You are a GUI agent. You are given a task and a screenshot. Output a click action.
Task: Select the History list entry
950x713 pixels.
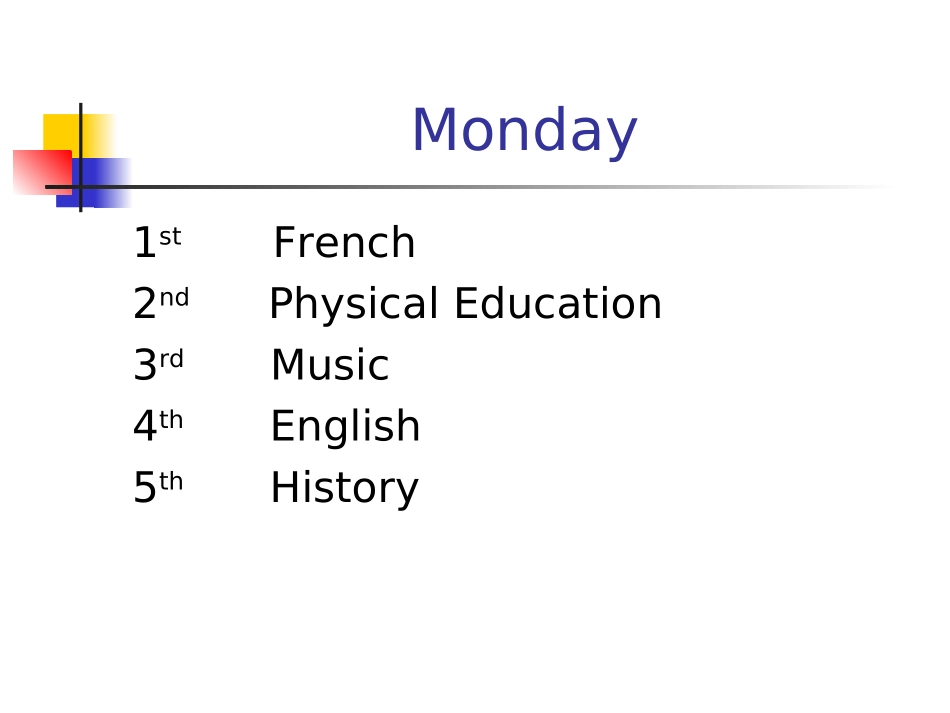click(x=344, y=488)
